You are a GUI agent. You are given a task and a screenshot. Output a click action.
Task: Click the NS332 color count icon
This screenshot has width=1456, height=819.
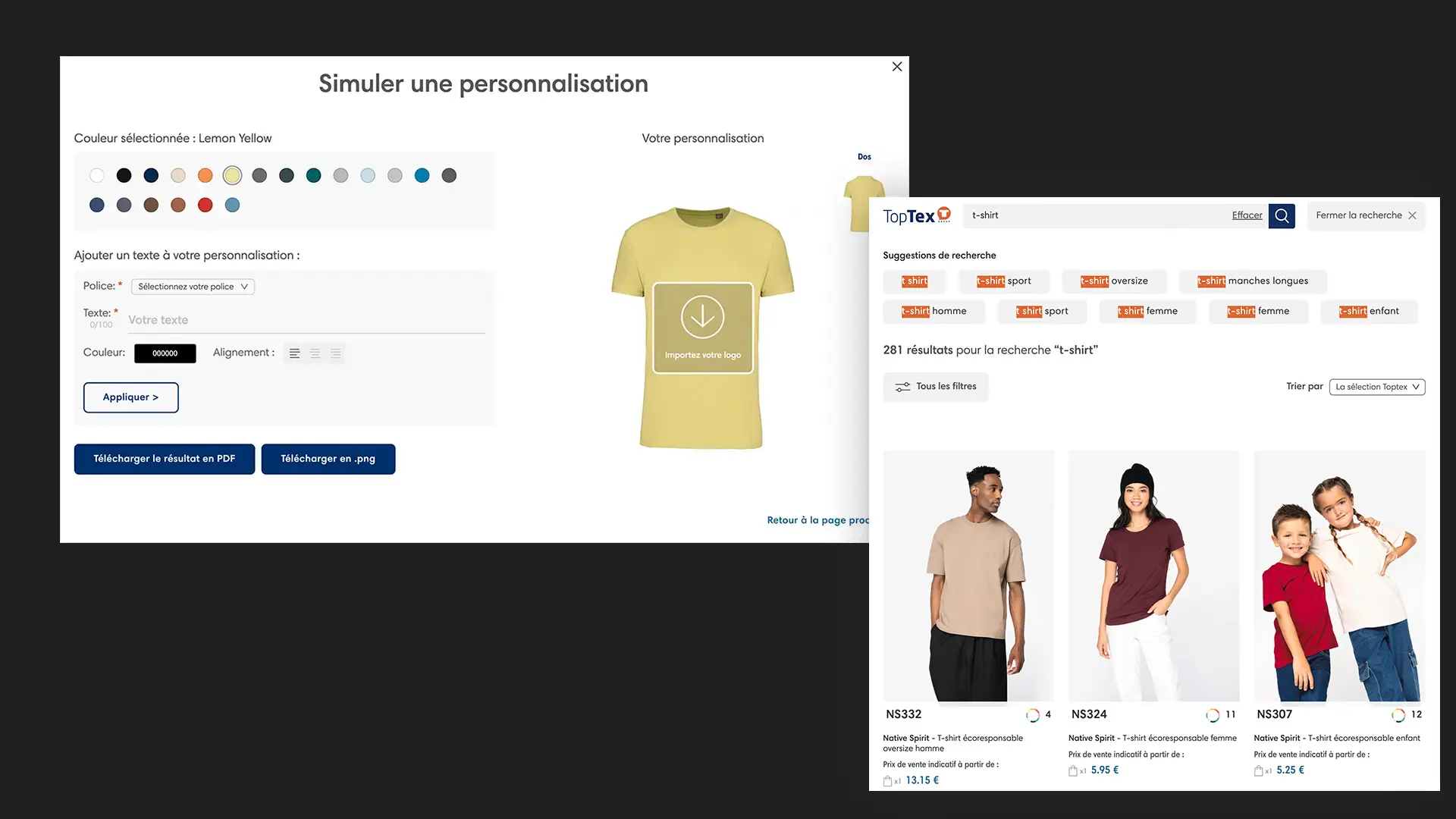point(1033,715)
